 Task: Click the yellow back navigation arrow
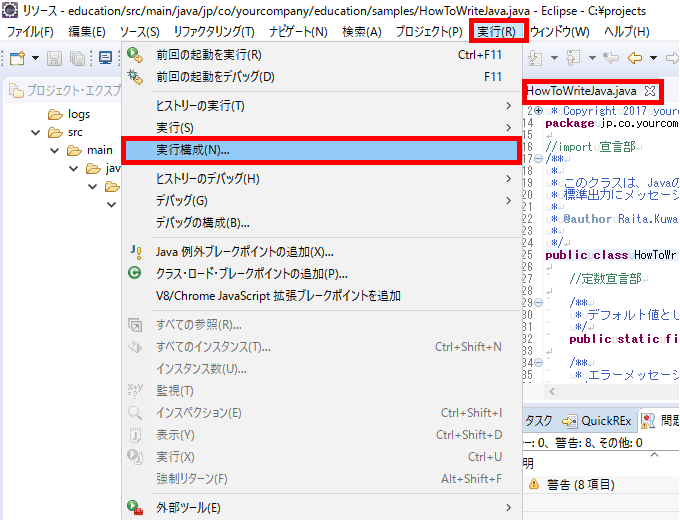pos(634,59)
